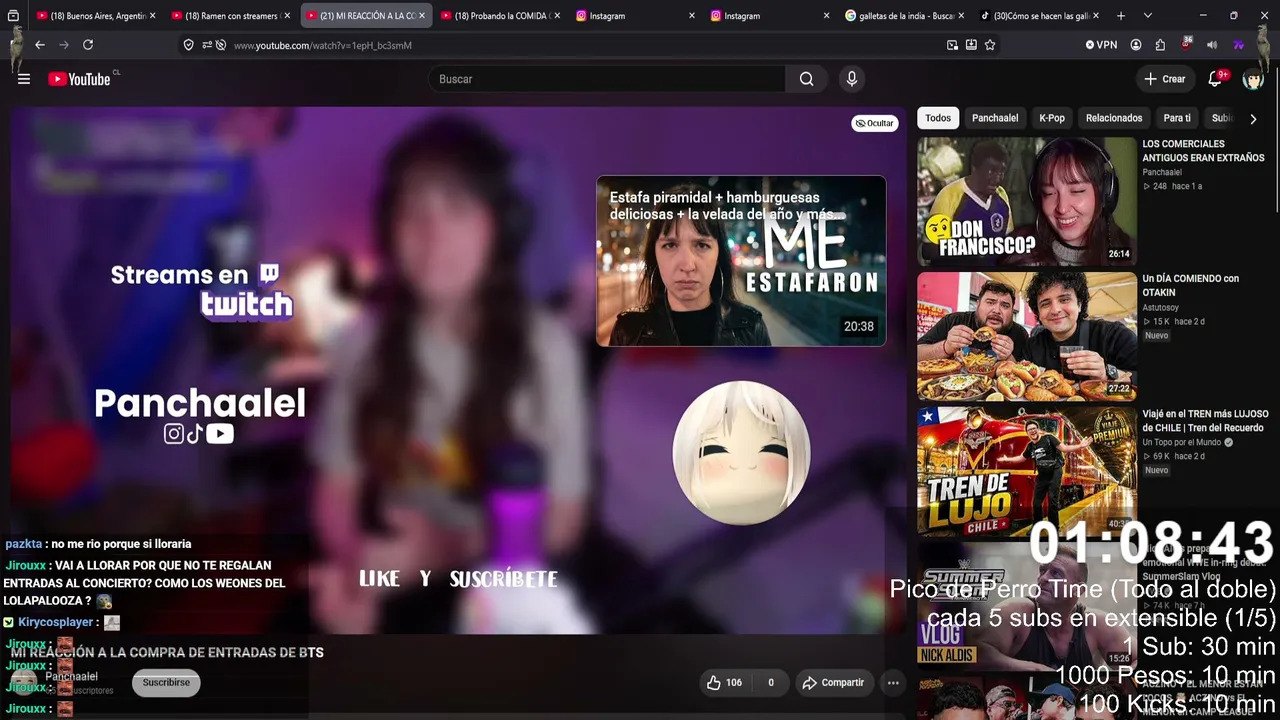Viewport: 1280px width, 720px height.
Task: Bookmark this page with star icon
Action: click(x=990, y=45)
